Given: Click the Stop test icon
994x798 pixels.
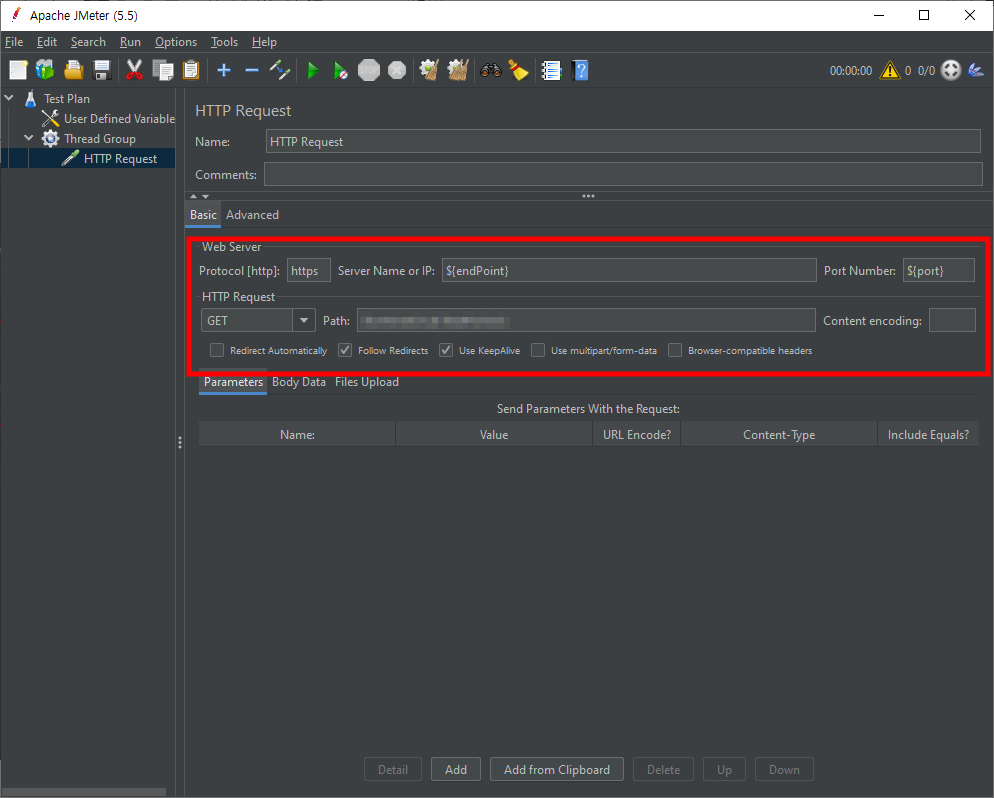Looking at the screenshot, I should tap(369, 70).
